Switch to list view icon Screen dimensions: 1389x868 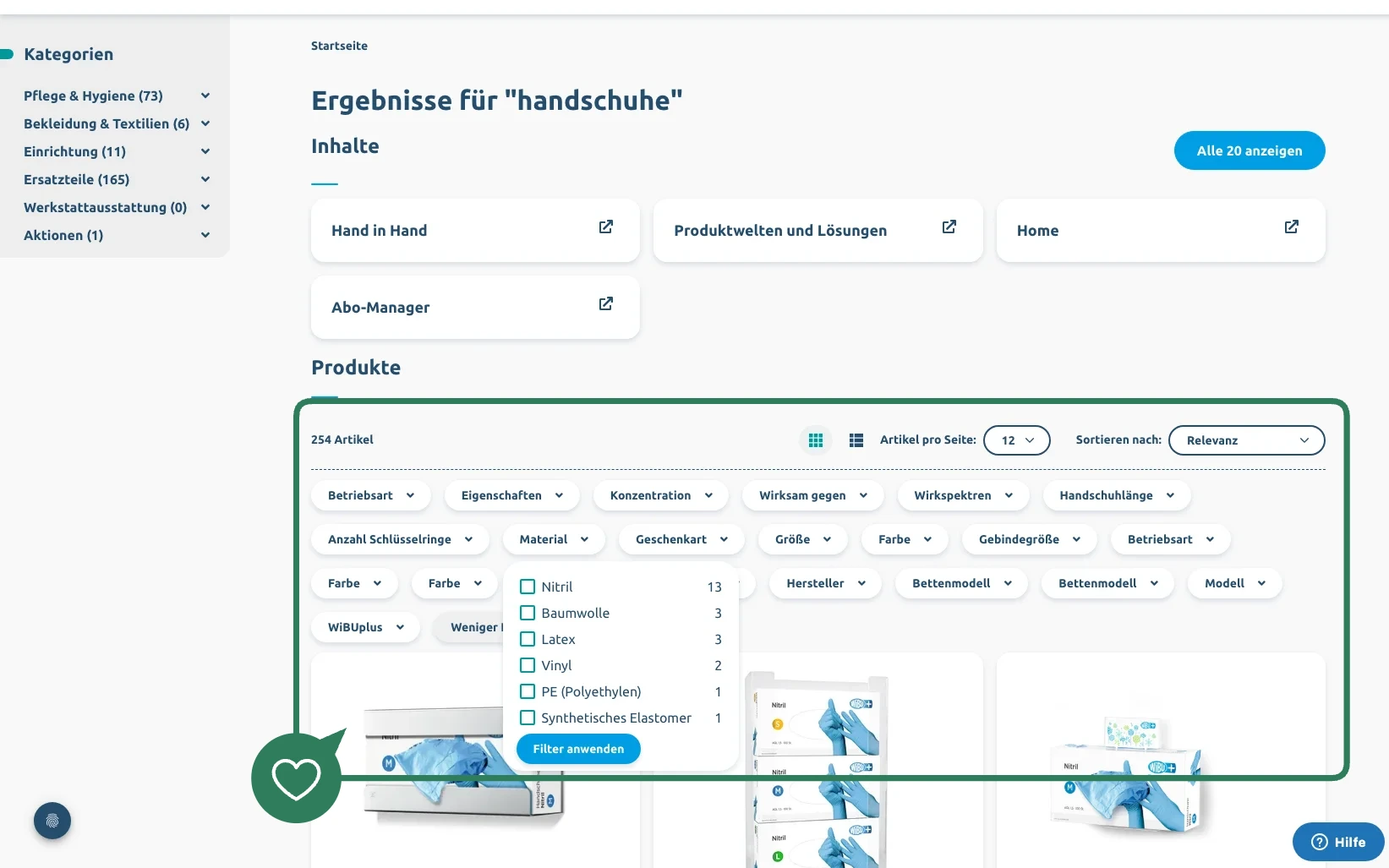(856, 440)
